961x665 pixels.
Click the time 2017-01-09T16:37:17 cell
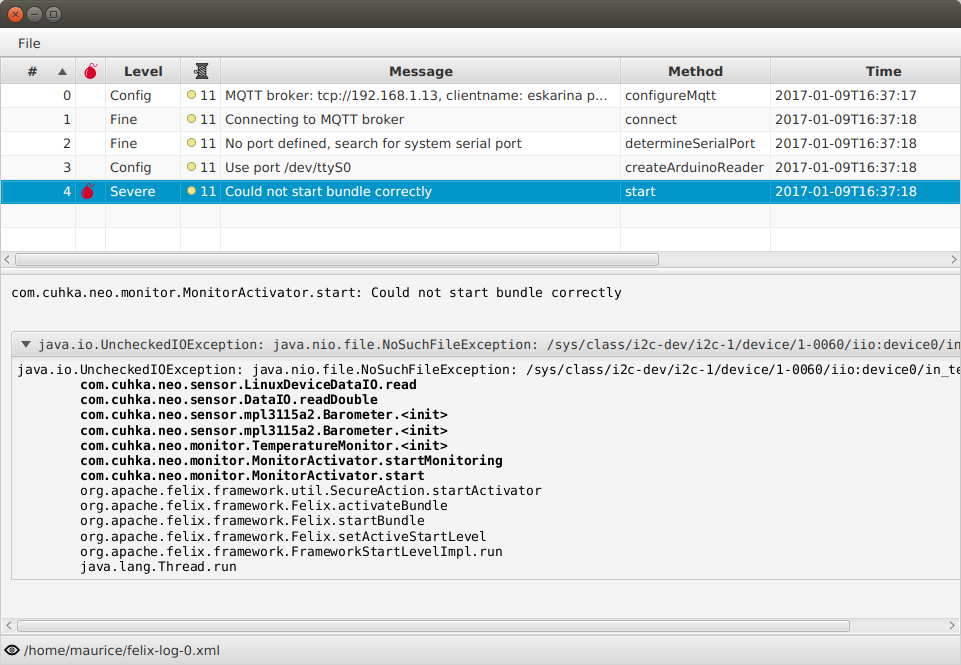click(x=865, y=96)
